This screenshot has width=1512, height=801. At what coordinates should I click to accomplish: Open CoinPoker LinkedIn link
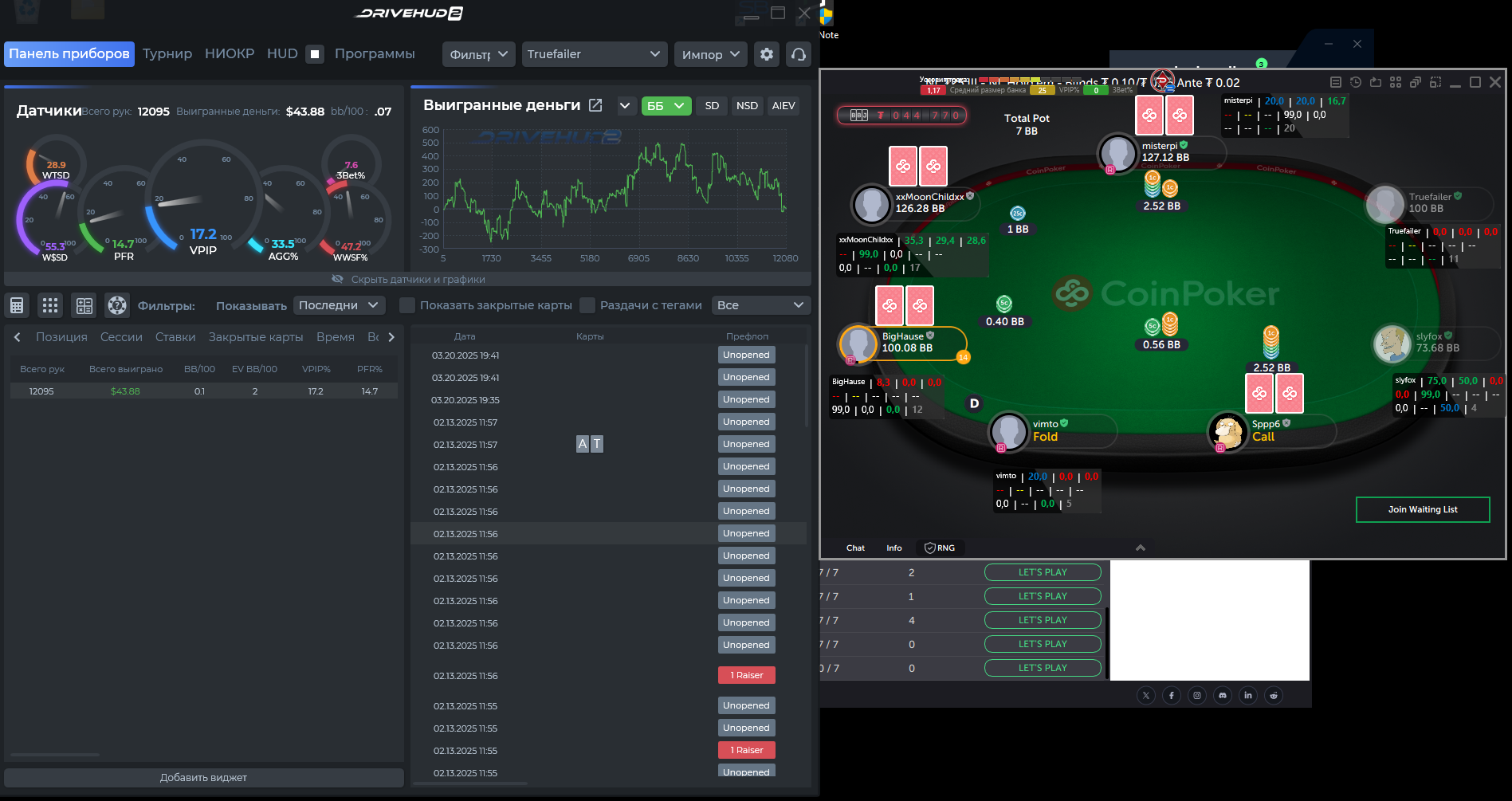pyautogui.click(x=1248, y=695)
